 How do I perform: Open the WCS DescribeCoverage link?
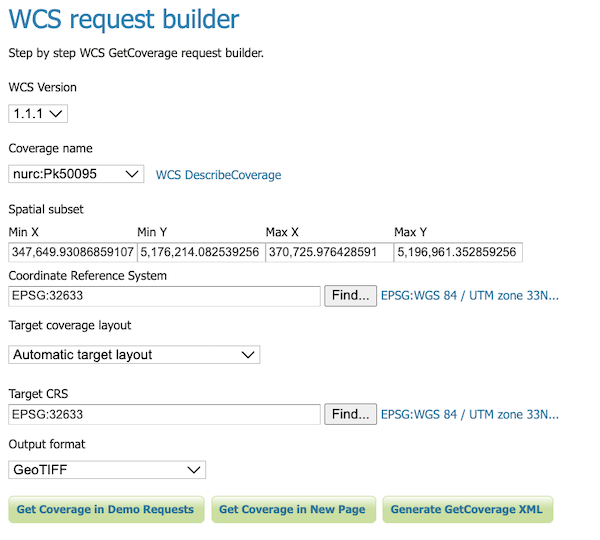click(x=218, y=175)
